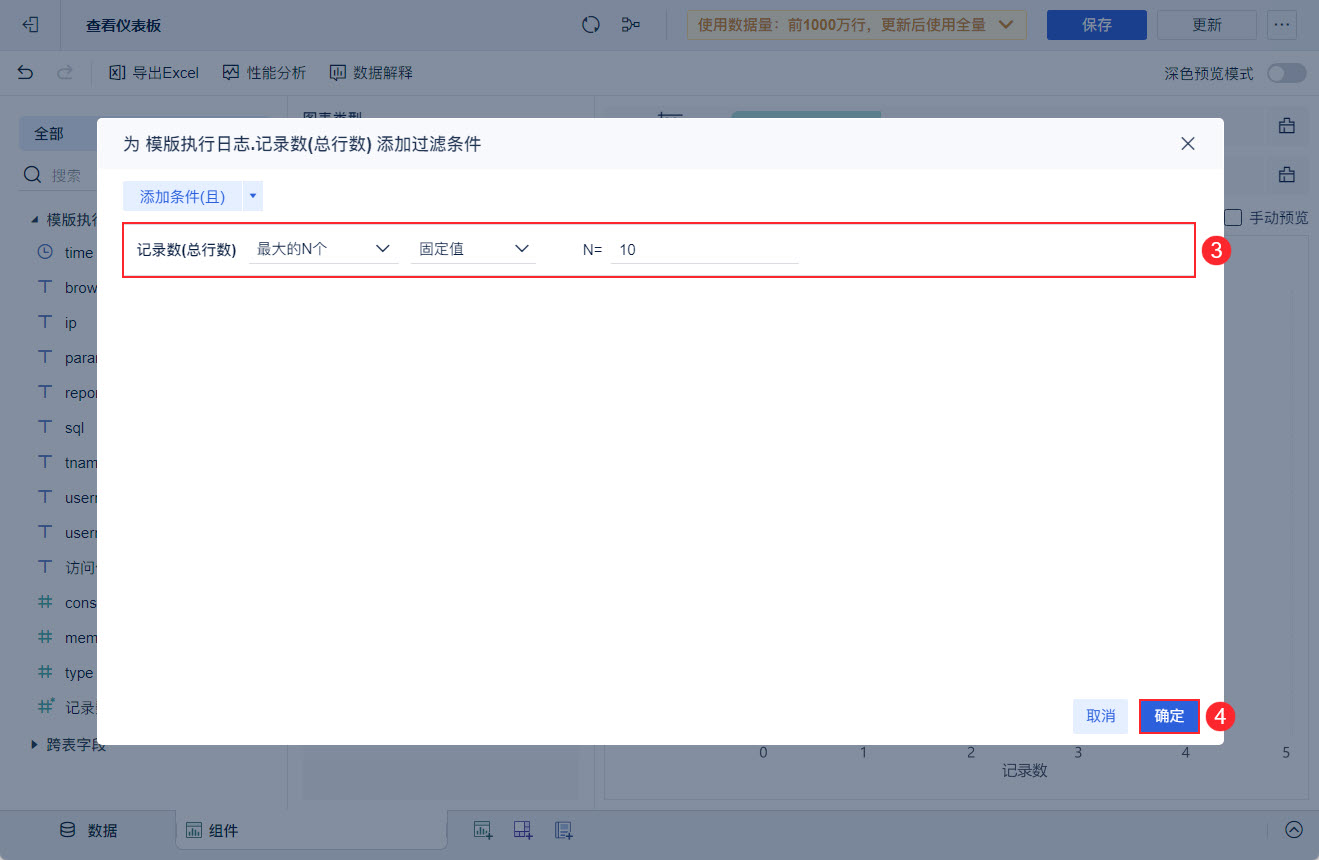Click the 更新 button in header

[x=1207, y=25]
